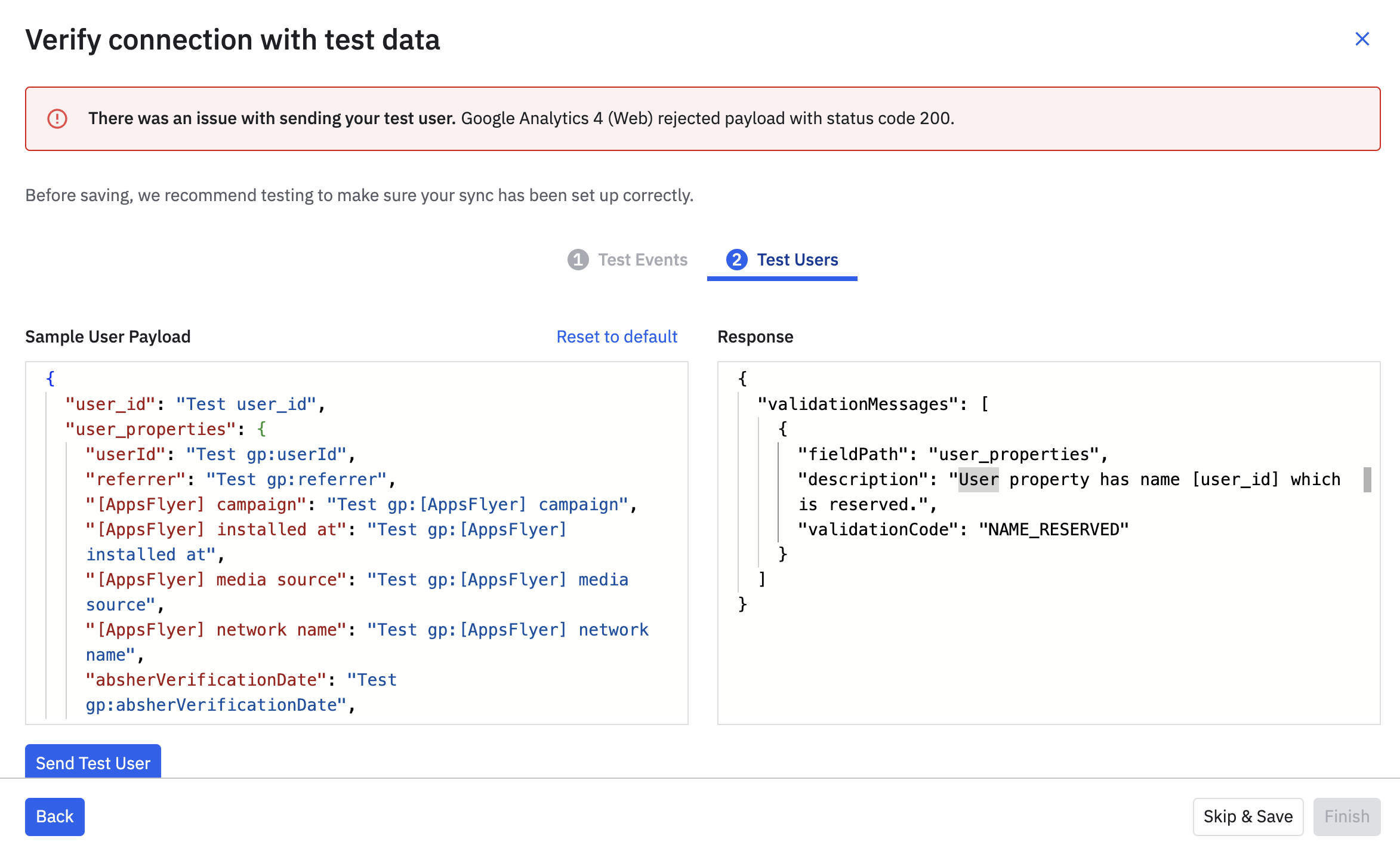Switch to the Test Events tab
Viewport: 1400px width, 845px height.
[x=642, y=260]
